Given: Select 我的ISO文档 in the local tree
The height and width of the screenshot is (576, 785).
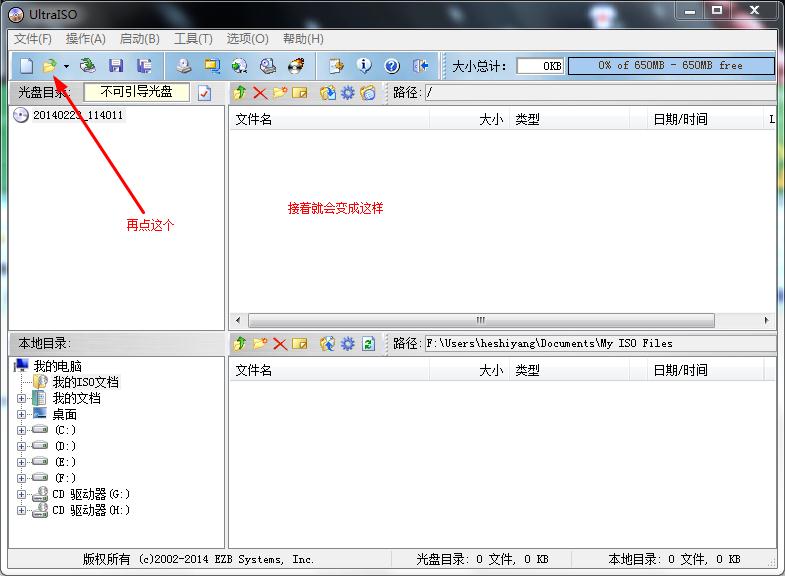Looking at the screenshot, I should [86, 382].
